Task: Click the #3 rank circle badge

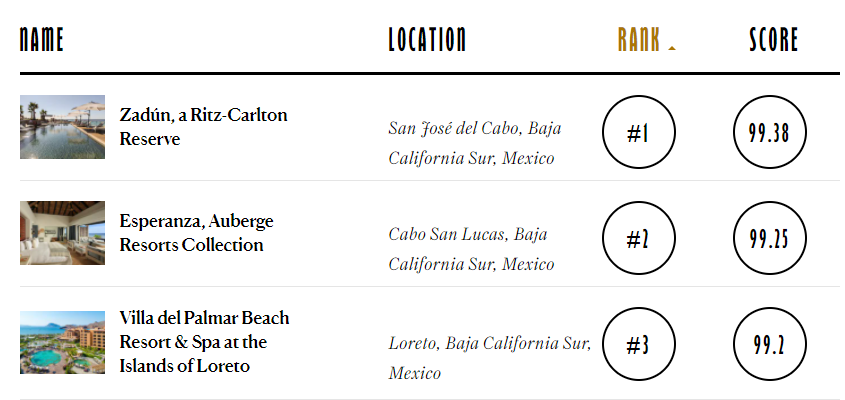Action: pyautogui.click(x=639, y=346)
